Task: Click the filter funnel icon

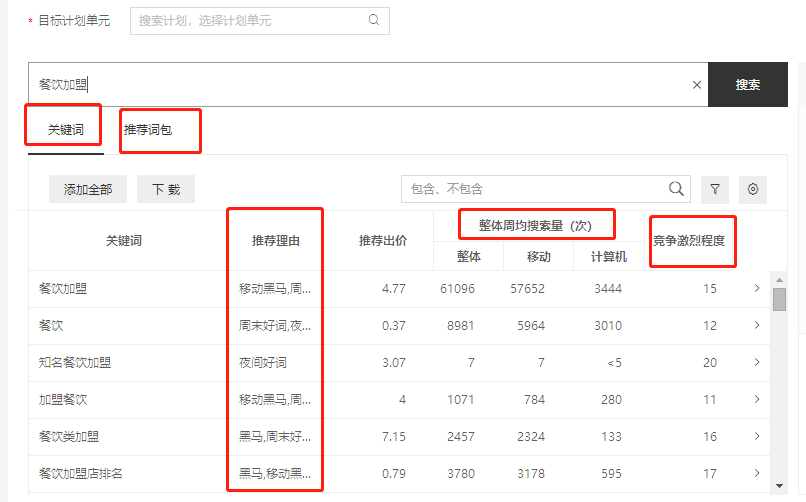Action: click(x=715, y=189)
